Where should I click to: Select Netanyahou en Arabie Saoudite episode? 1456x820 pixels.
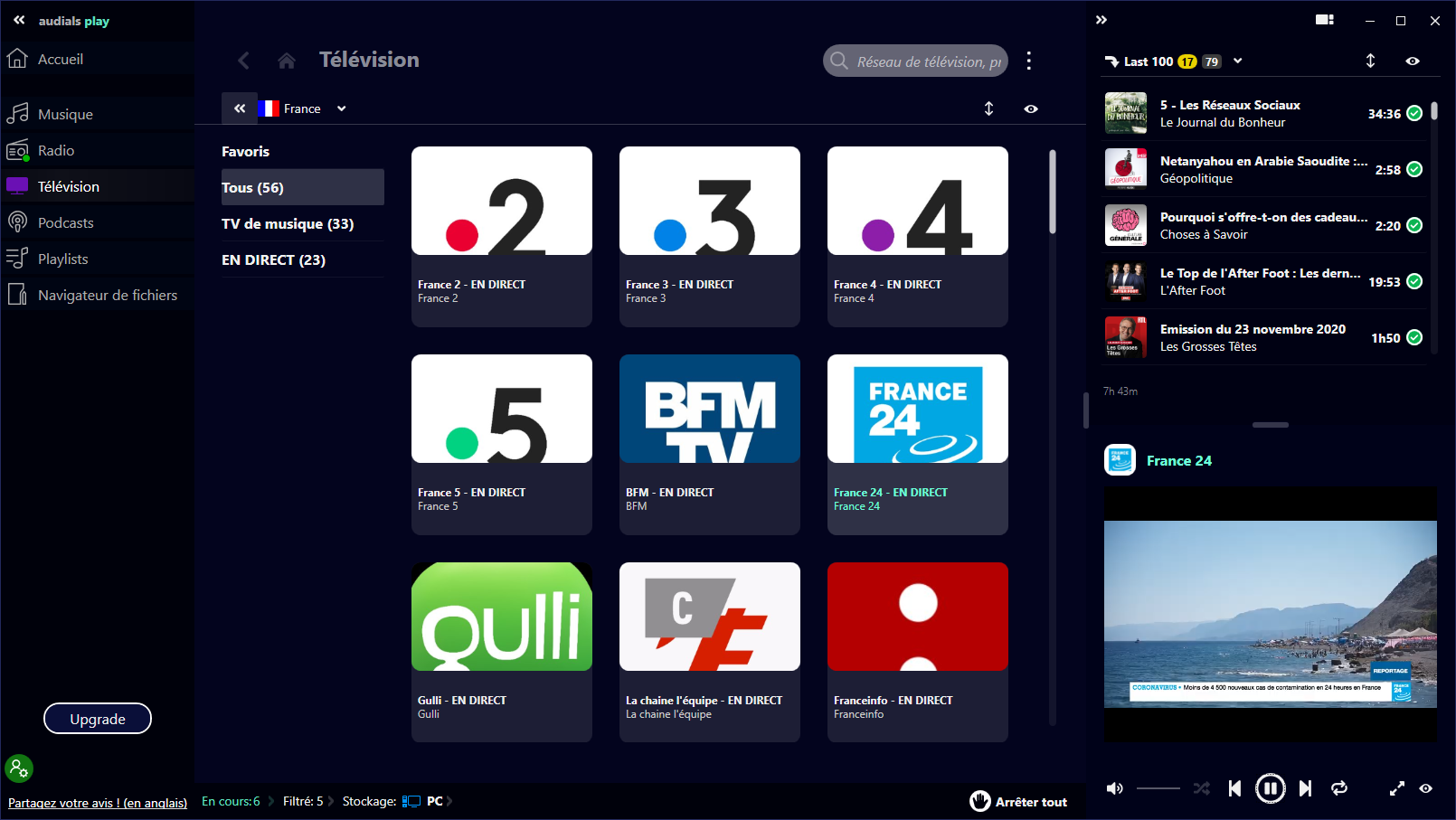click(x=1264, y=170)
